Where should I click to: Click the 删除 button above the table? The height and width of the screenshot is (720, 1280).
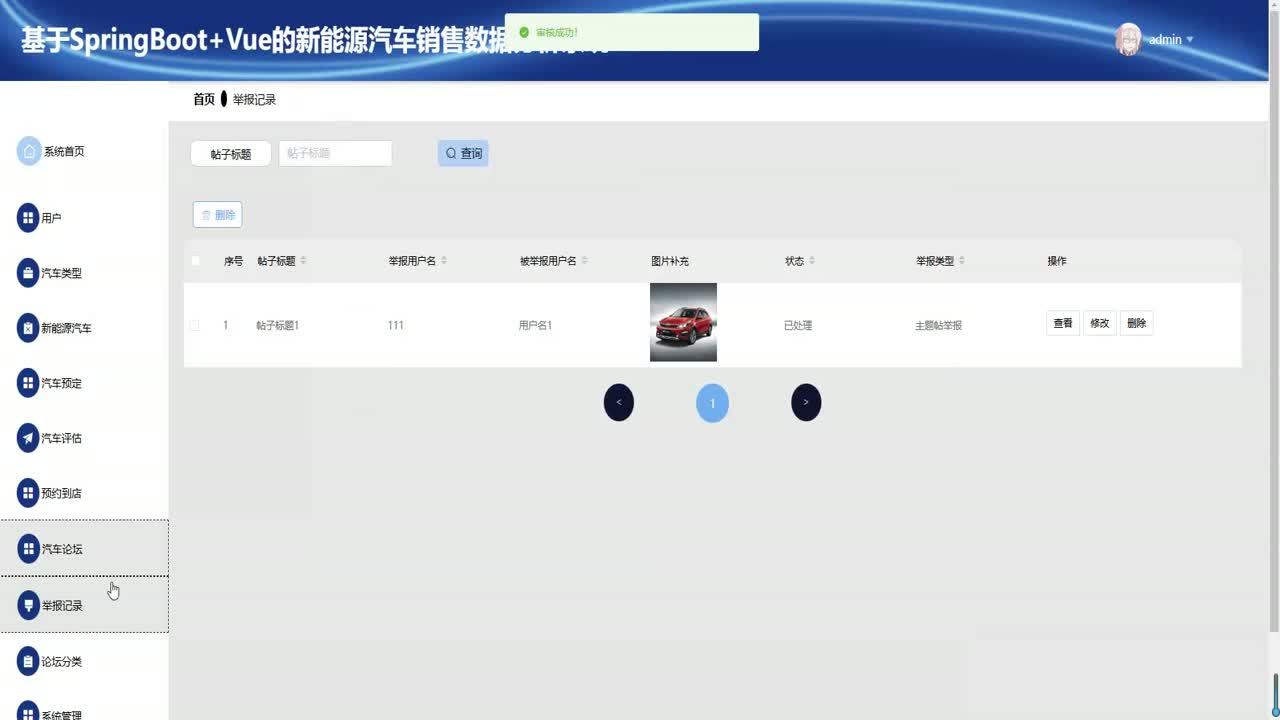point(217,215)
